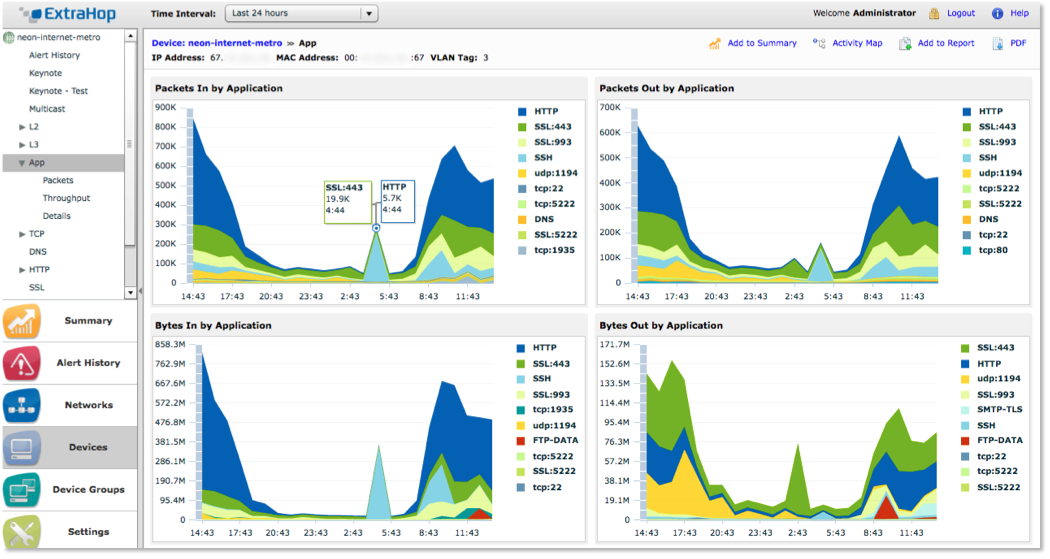Collapse the App tree node

point(22,163)
